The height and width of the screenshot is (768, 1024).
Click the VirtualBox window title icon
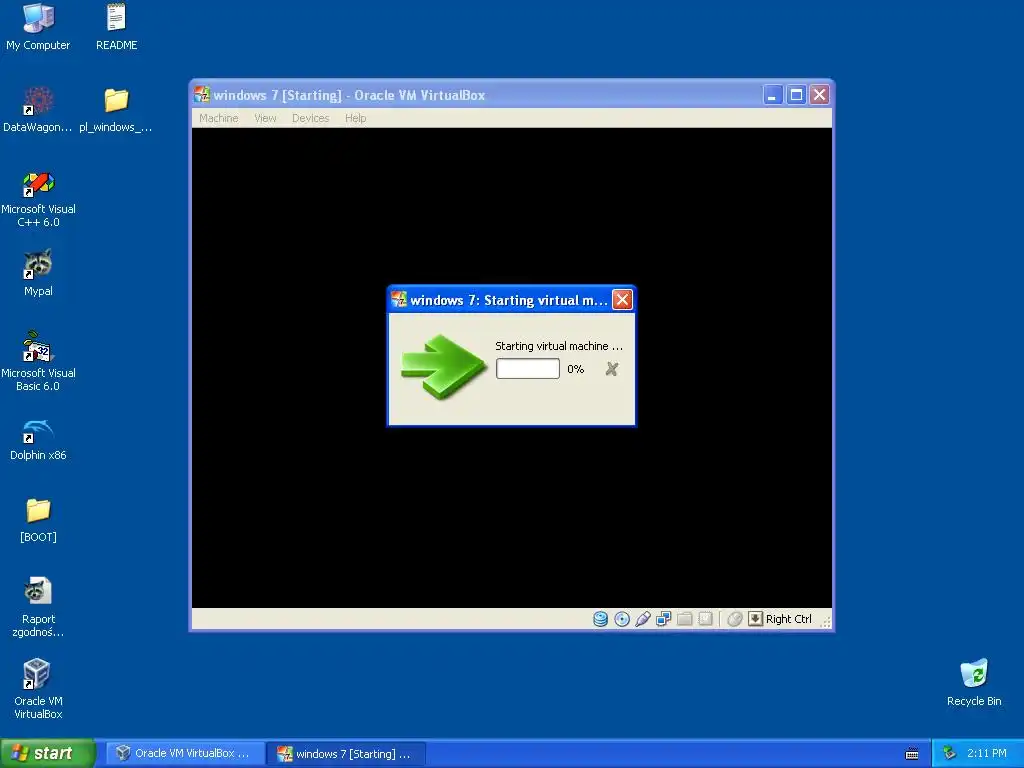(202, 95)
